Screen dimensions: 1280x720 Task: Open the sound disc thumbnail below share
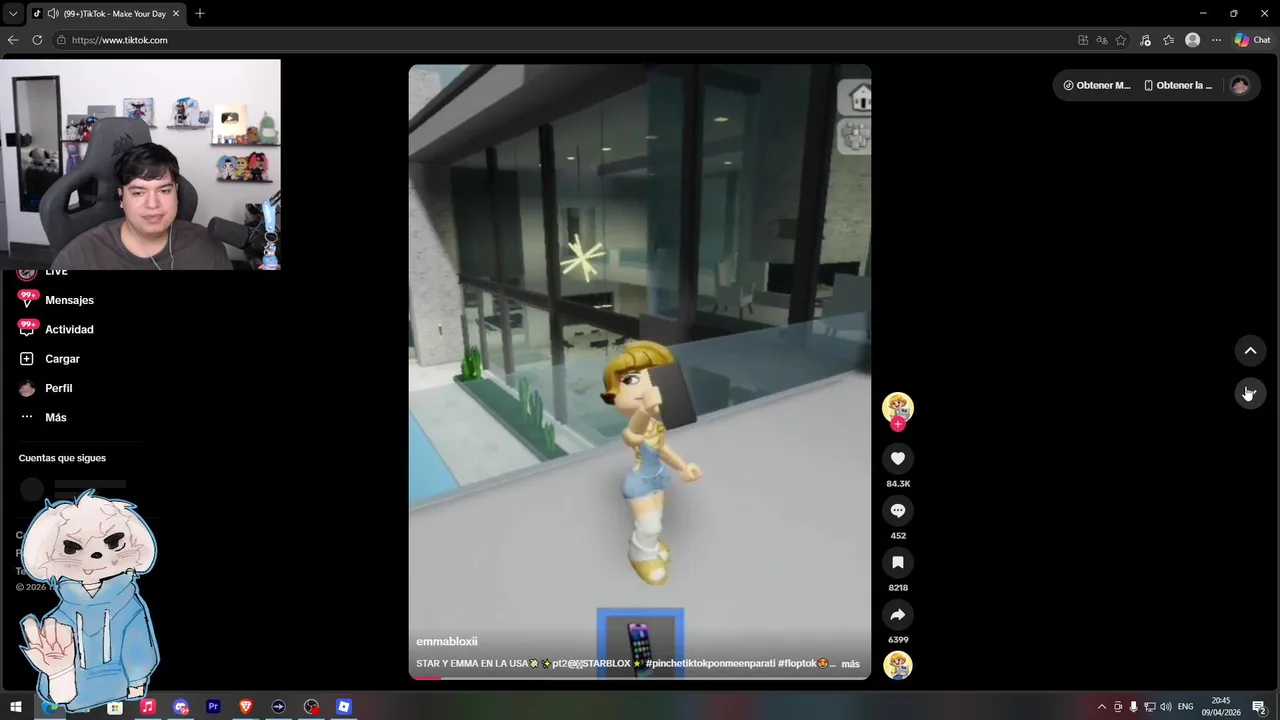(x=898, y=665)
